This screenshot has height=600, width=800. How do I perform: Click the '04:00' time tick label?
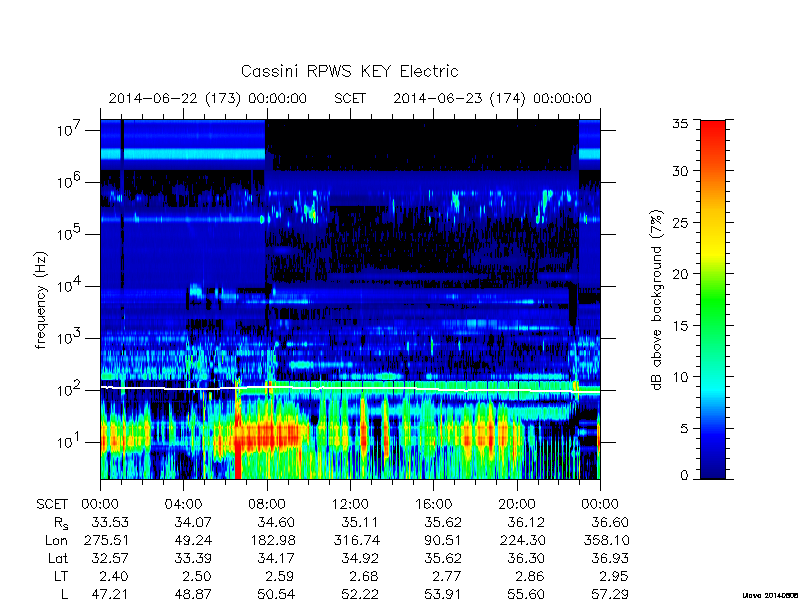(183, 504)
